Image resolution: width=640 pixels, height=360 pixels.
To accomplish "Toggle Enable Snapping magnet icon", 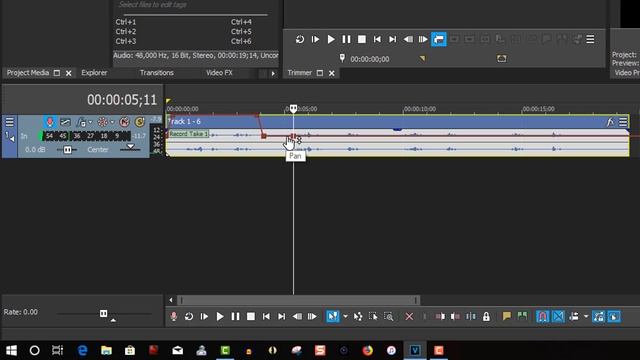I will click(542, 316).
